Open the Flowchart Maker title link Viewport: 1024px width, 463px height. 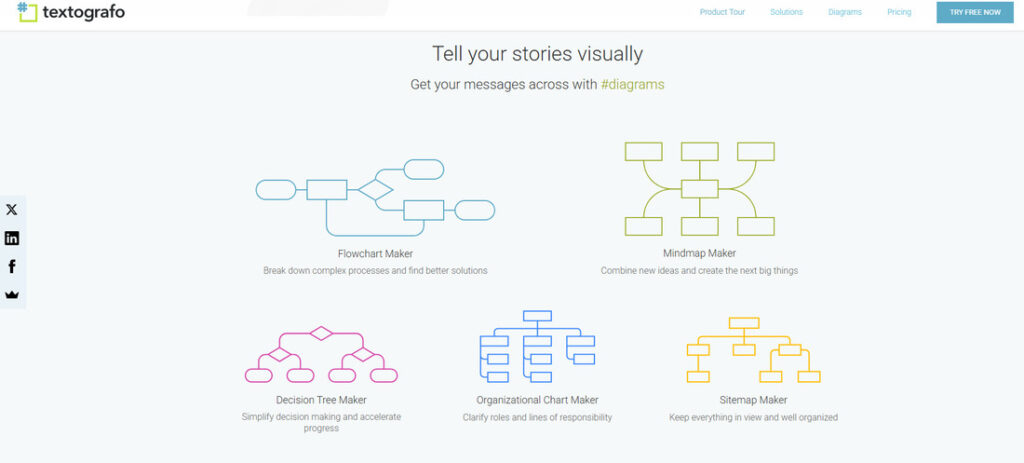click(x=375, y=254)
